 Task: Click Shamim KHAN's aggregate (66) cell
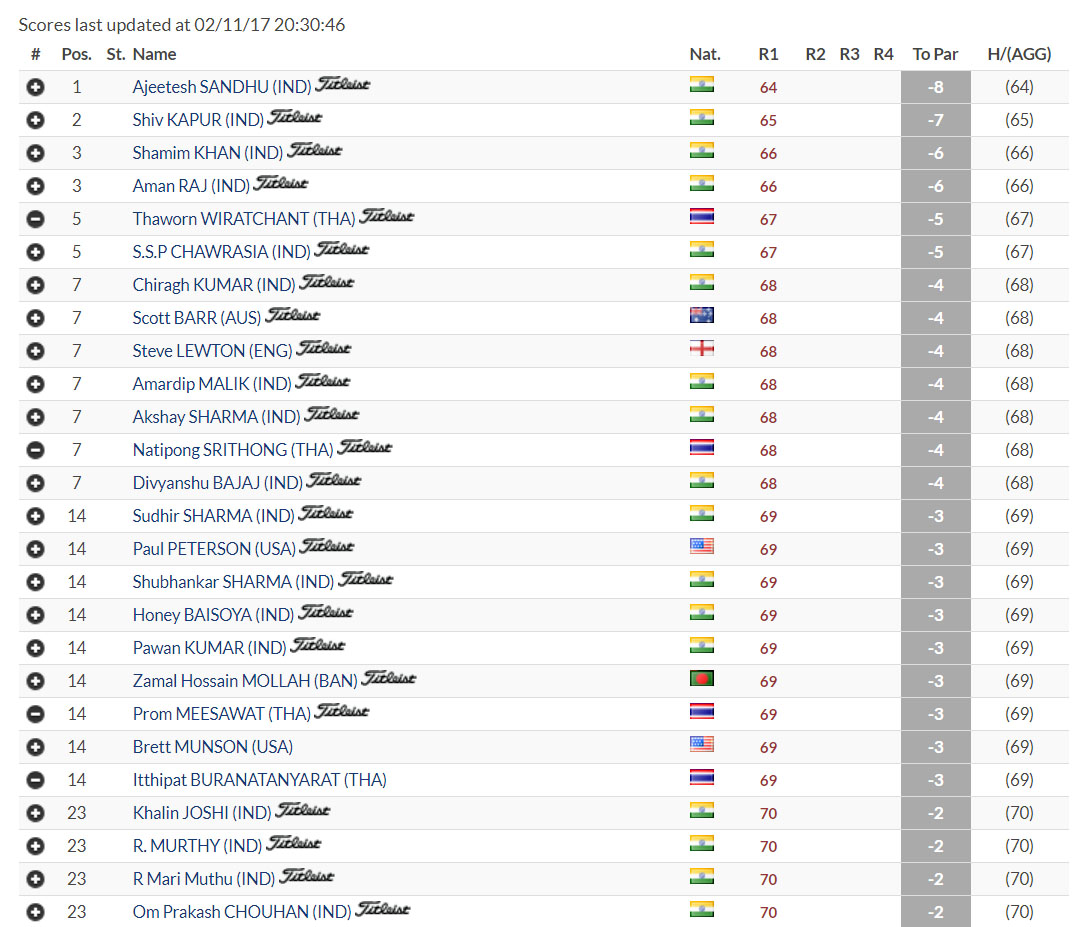point(1019,153)
